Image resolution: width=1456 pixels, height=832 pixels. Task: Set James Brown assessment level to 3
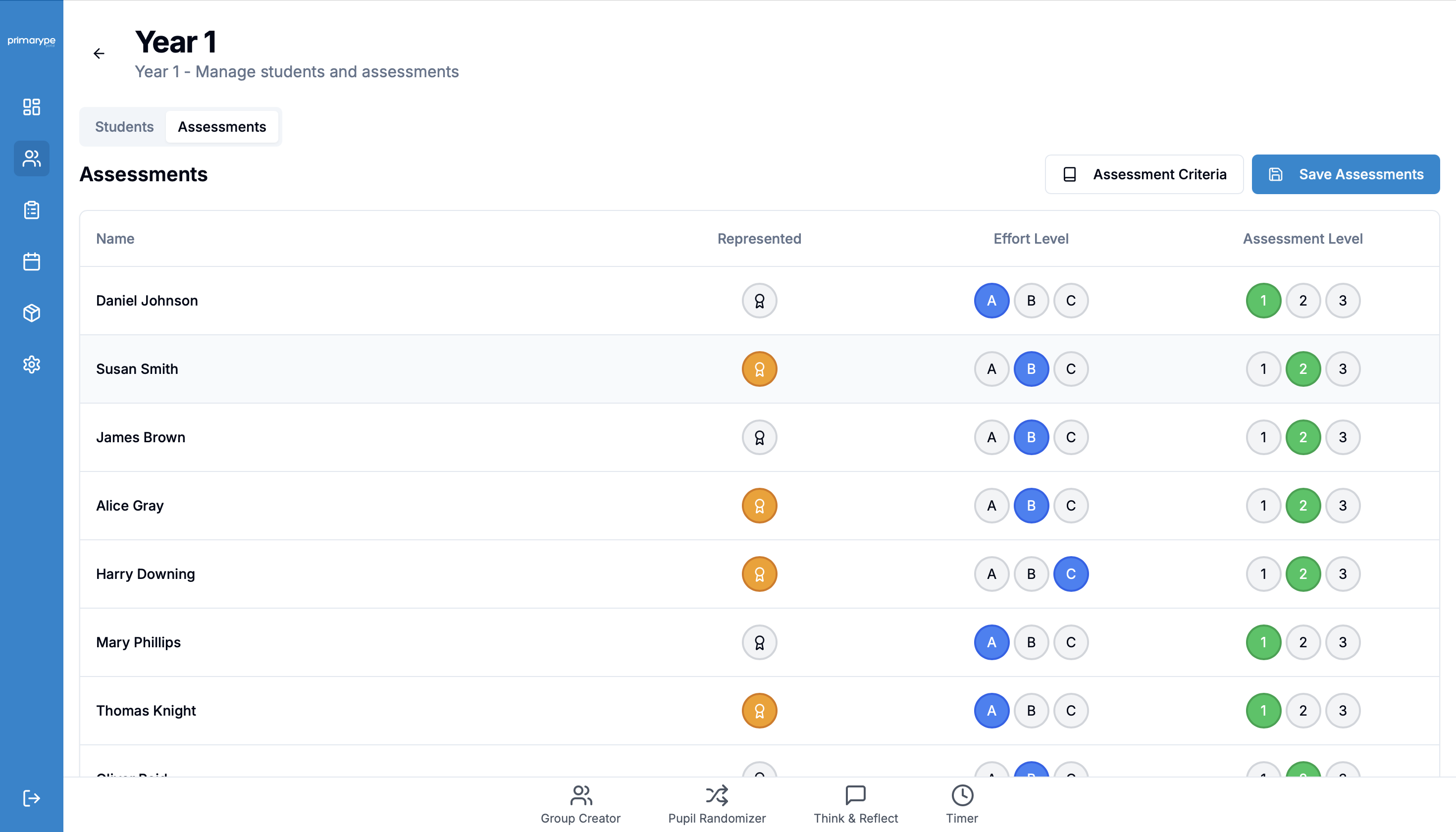(x=1343, y=437)
